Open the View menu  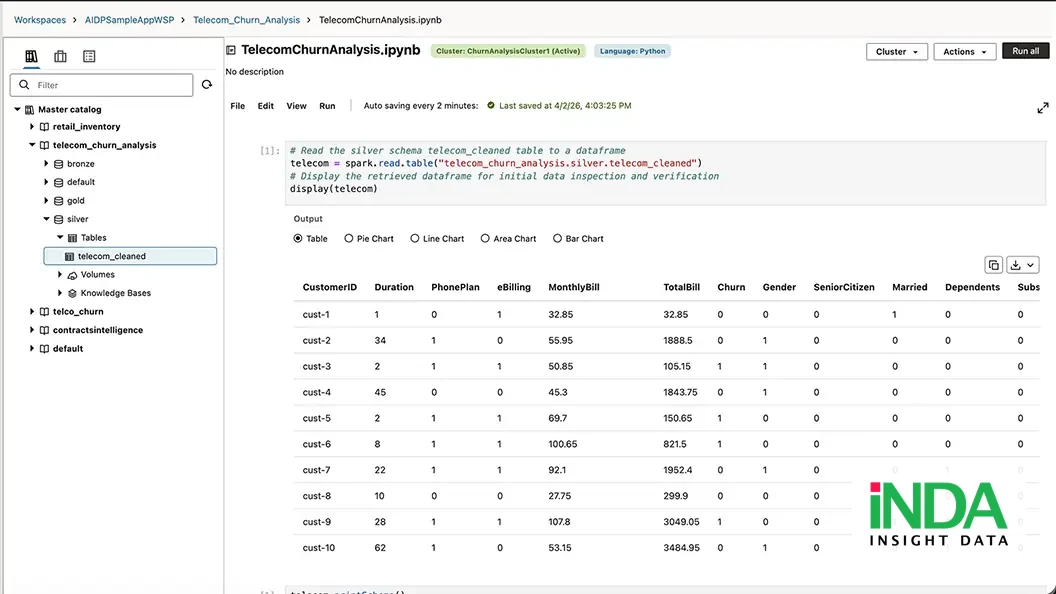coord(296,106)
